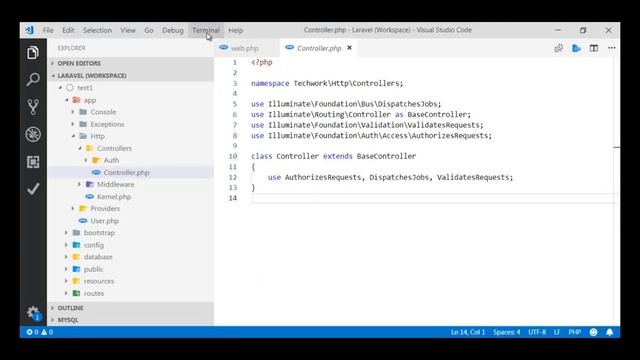Screen dimensions: 640x360
Task: Click the errors count in status bar
Action: (32, 332)
